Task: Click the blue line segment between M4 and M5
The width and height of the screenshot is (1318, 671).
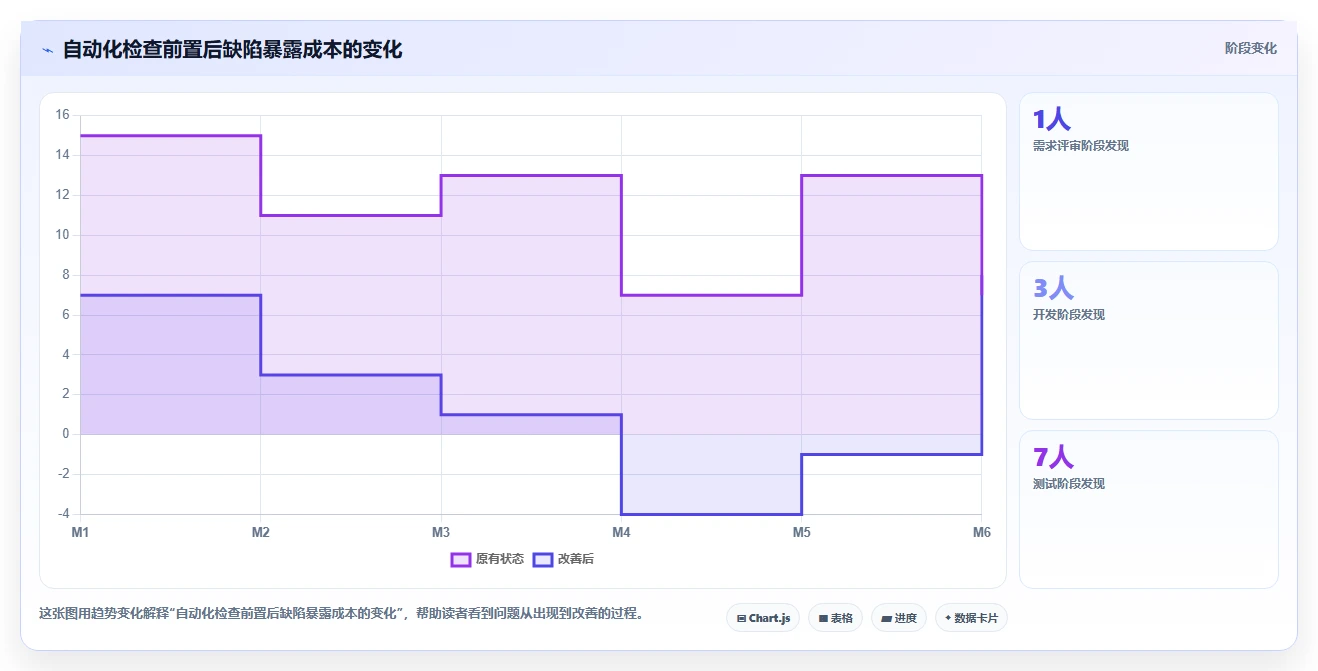Action: [711, 514]
